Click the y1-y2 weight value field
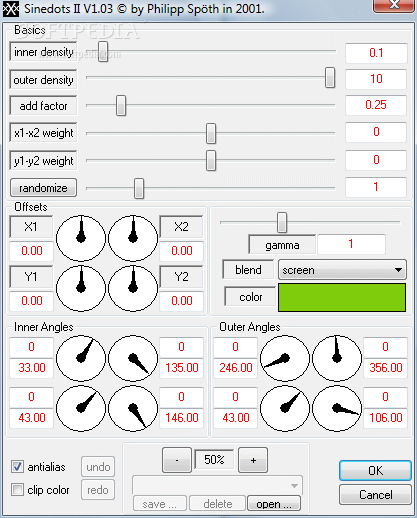The width and height of the screenshot is (417, 518). pyautogui.click(x=376, y=160)
